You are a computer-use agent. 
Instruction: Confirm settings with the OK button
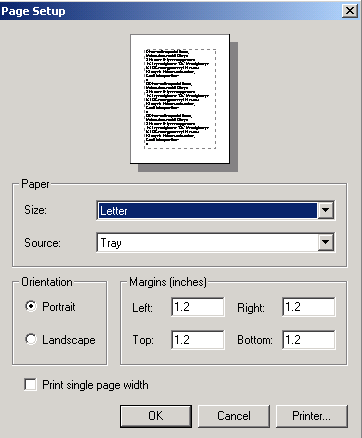pos(156,416)
